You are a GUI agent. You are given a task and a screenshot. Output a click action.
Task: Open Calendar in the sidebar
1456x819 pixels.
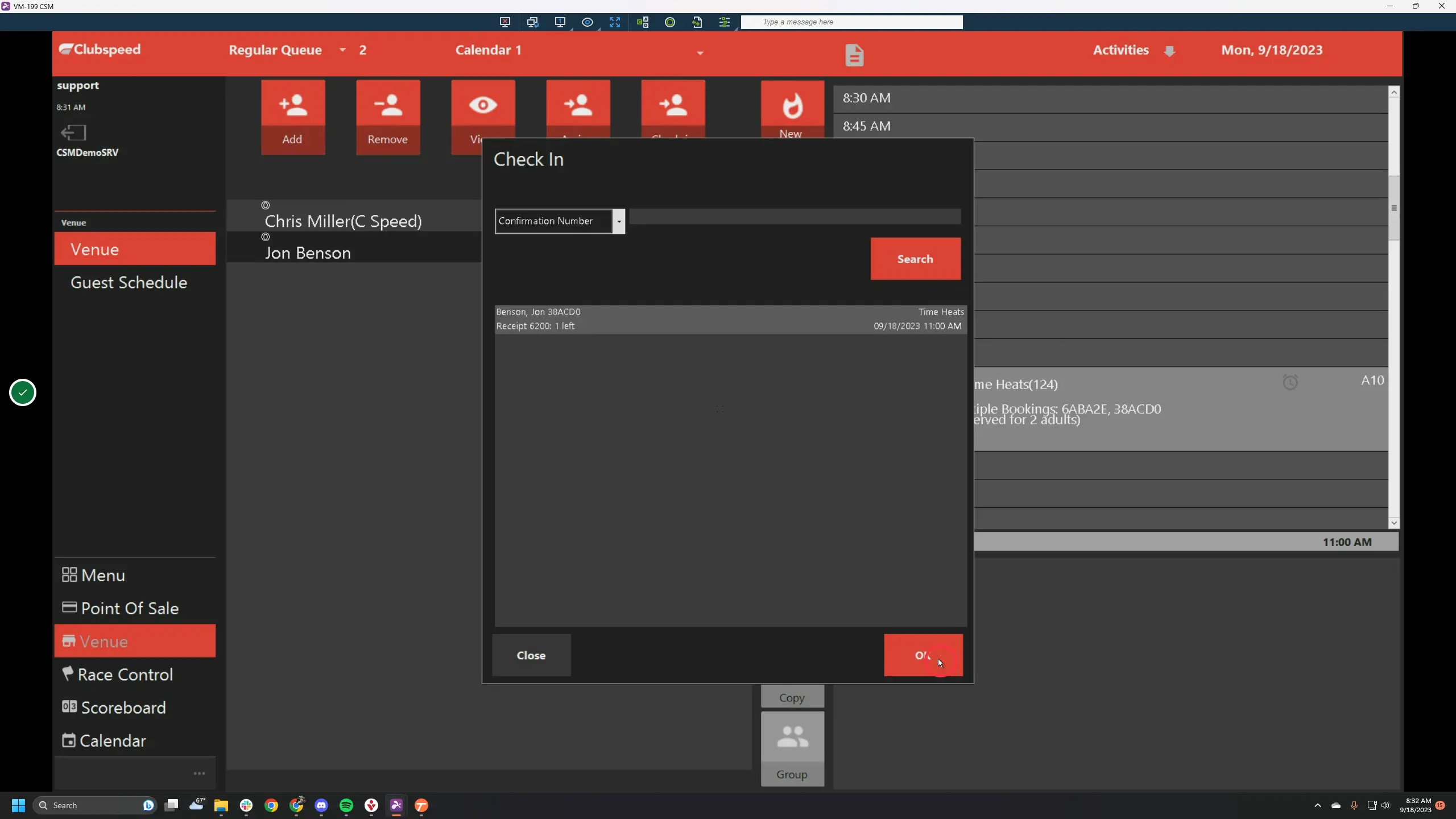tap(135, 740)
